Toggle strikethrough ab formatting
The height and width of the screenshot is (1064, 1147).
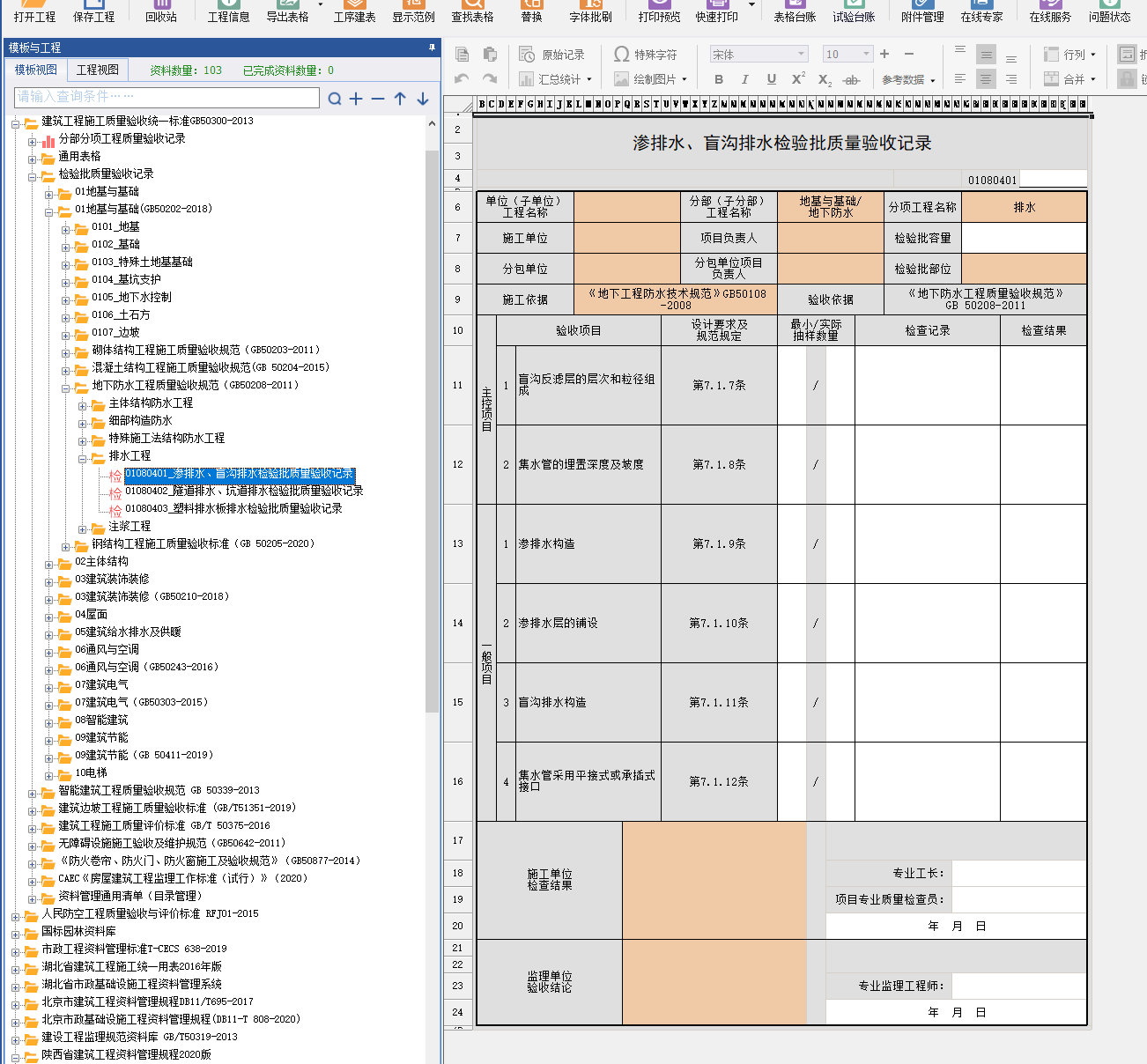(851, 80)
